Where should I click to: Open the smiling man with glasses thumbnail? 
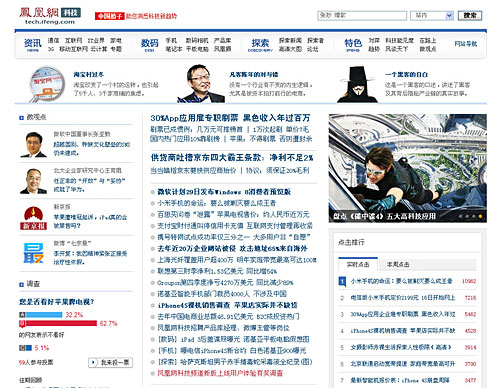200,84
